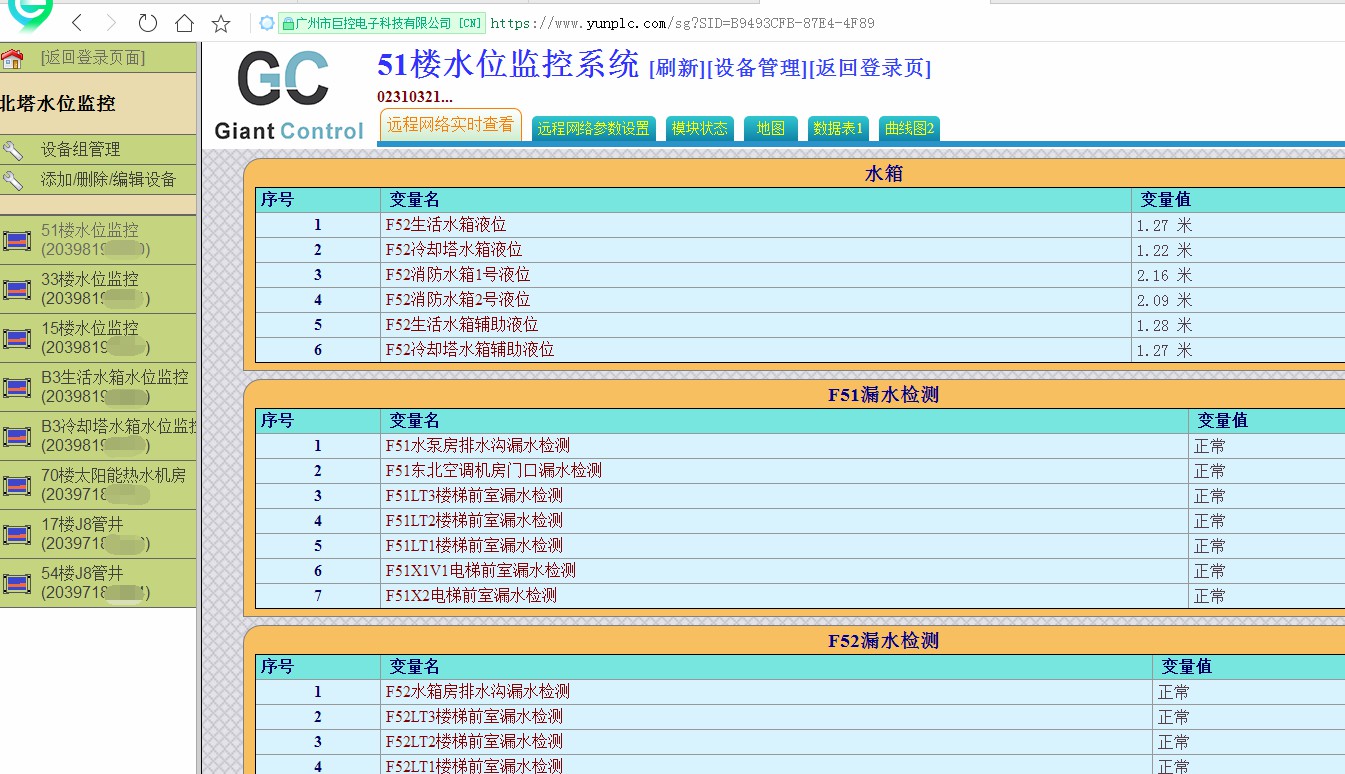Select 15楼水位监控 in the device list
The height and width of the screenshot is (774, 1345).
pyautogui.click(x=90, y=329)
